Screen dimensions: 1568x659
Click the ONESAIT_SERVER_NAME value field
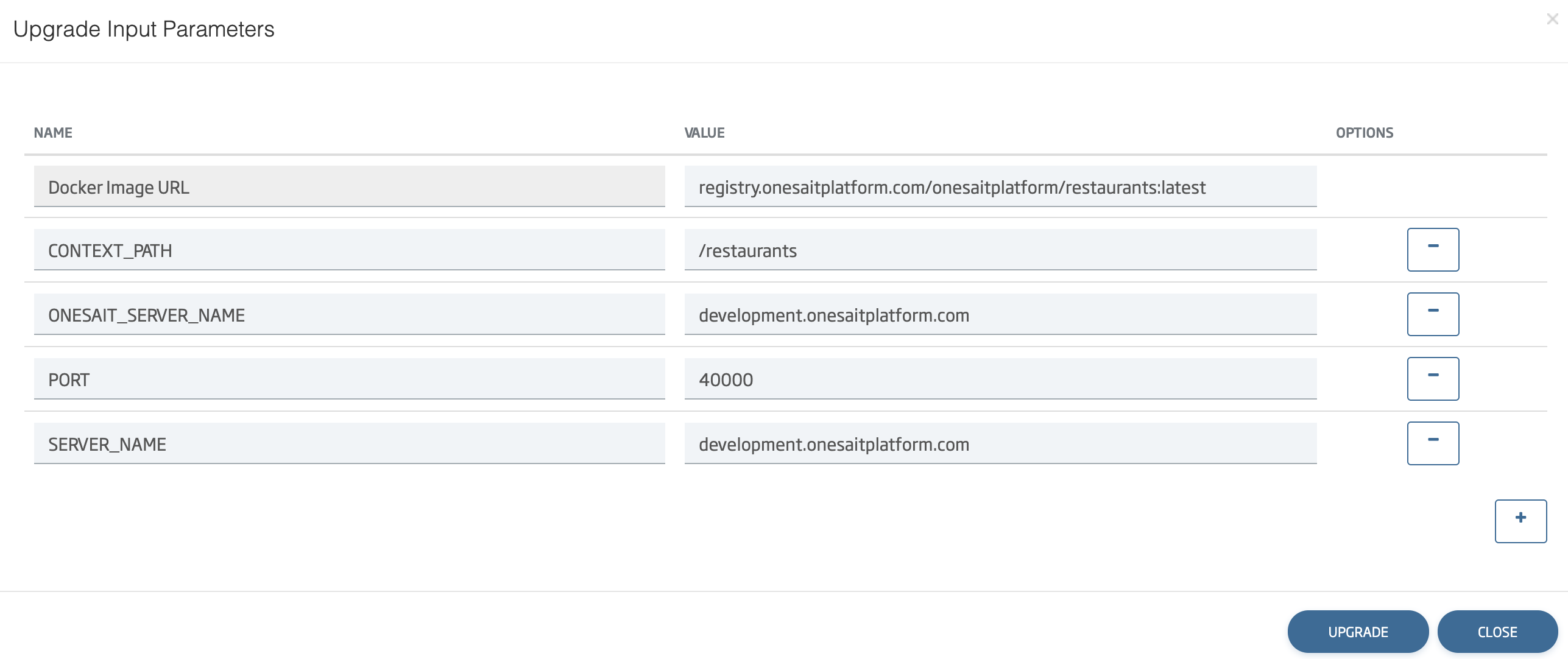click(1000, 315)
